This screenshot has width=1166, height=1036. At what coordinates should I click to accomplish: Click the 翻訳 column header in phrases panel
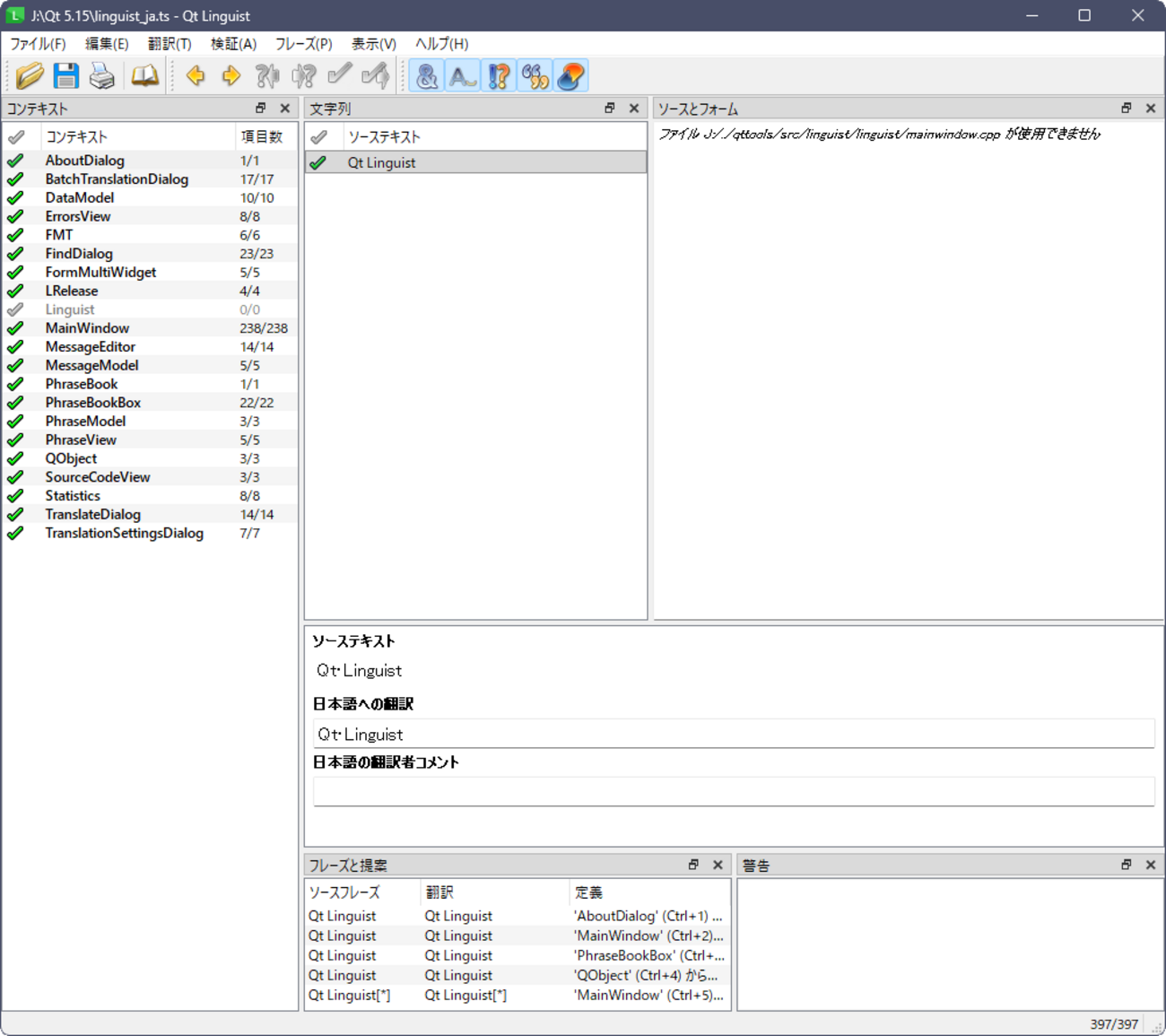pos(495,892)
